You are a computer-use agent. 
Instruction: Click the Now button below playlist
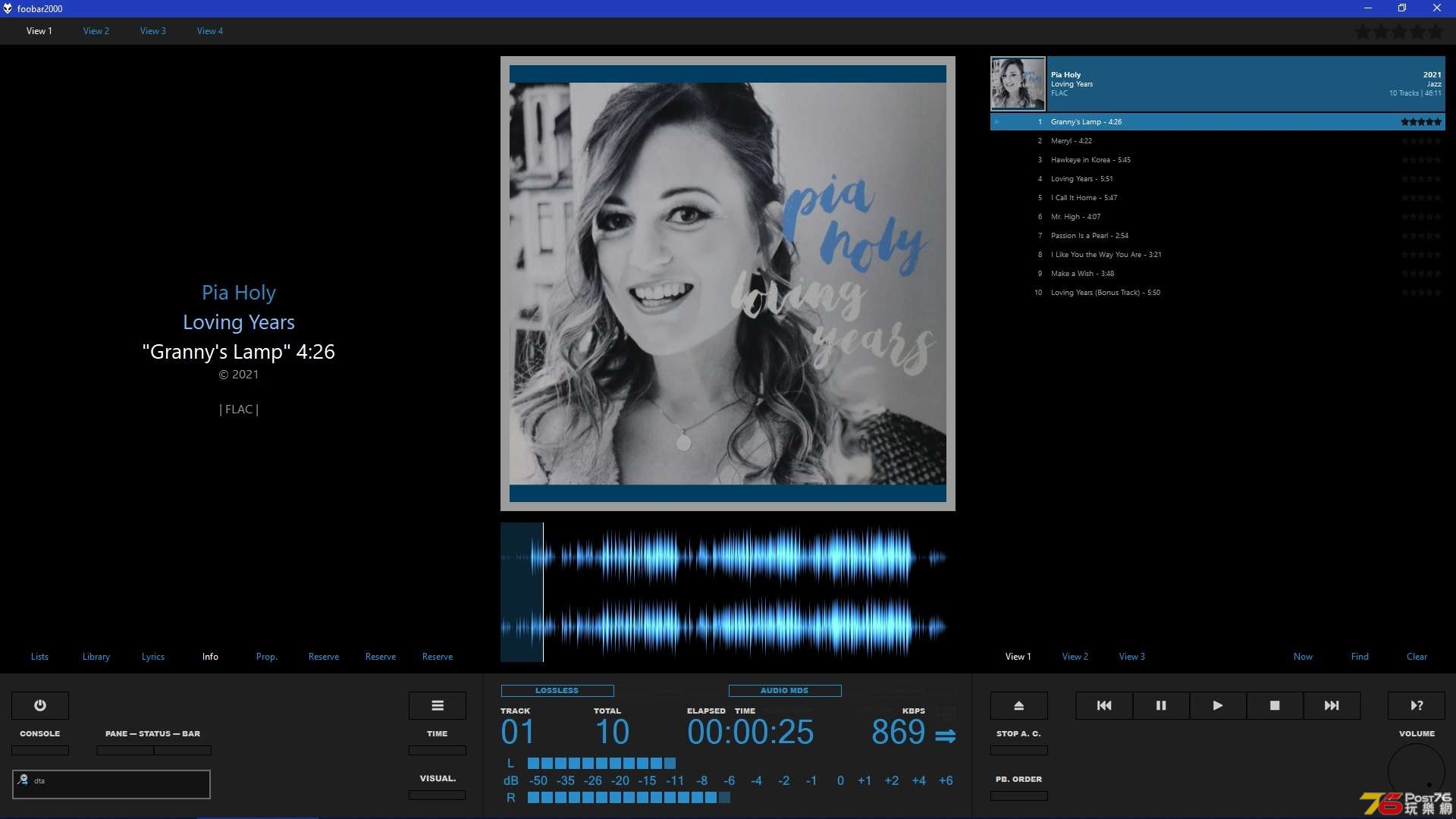coord(1303,657)
